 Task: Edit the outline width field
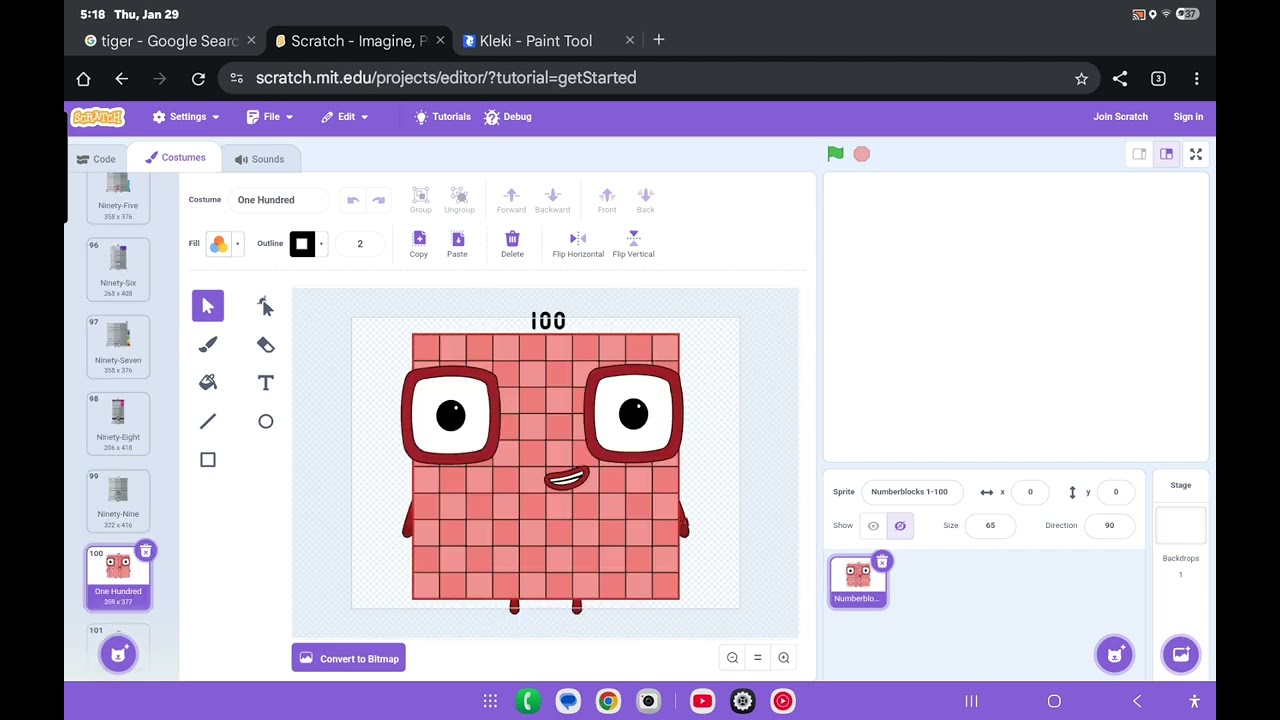click(x=360, y=244)
